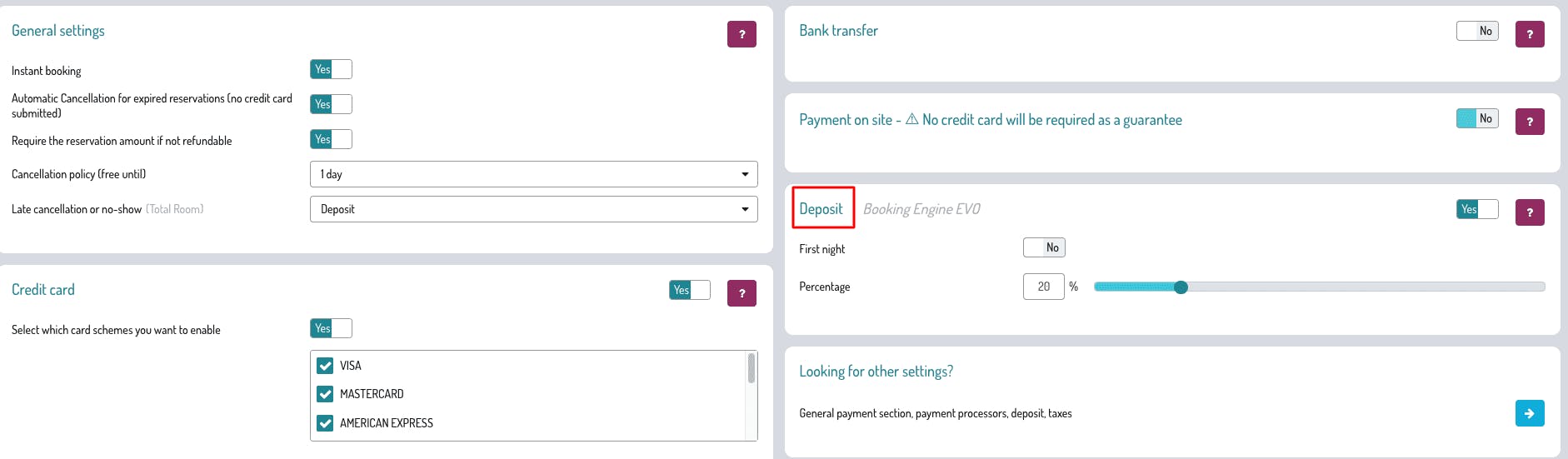Uncheck the VISA card scheme
The height and width of the screenshot is (459, 1568).
325,366
